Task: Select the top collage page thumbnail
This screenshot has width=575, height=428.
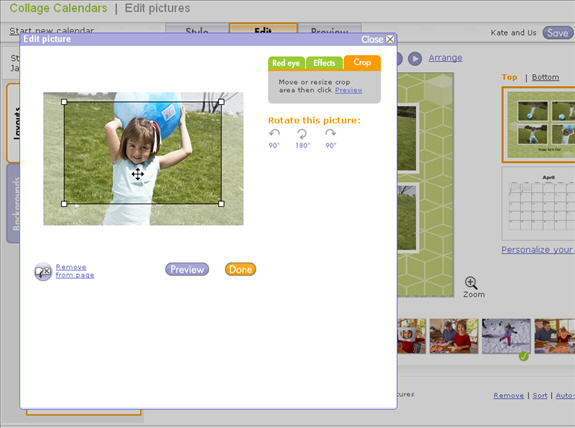Action: click(538, 125)
